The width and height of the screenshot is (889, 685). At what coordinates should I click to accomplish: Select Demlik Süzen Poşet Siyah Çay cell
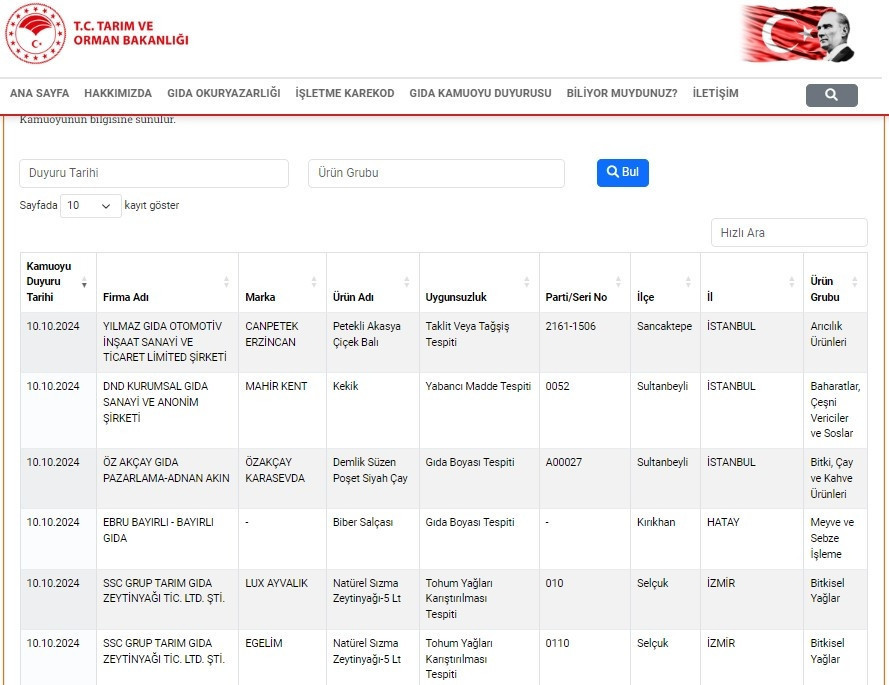[x=372, y=478]
